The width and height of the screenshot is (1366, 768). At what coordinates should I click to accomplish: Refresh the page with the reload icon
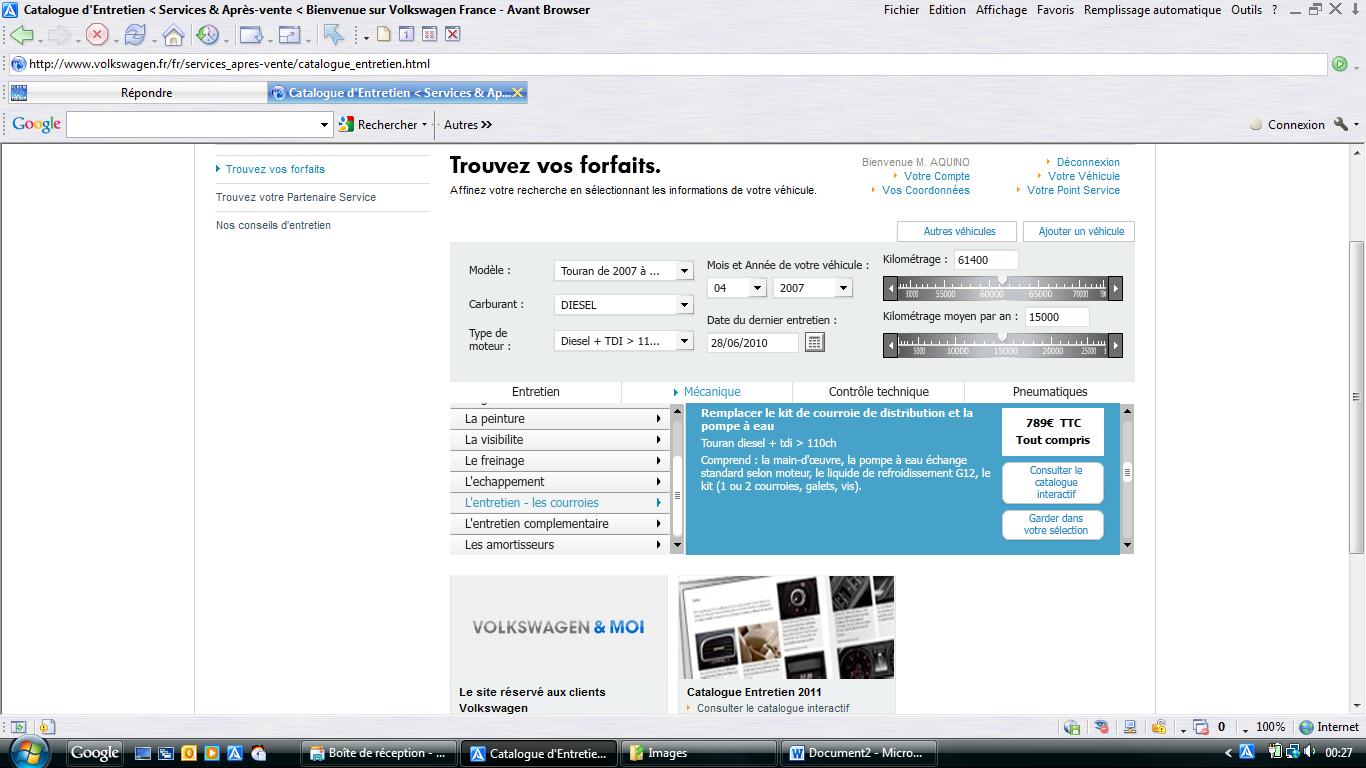135,35
